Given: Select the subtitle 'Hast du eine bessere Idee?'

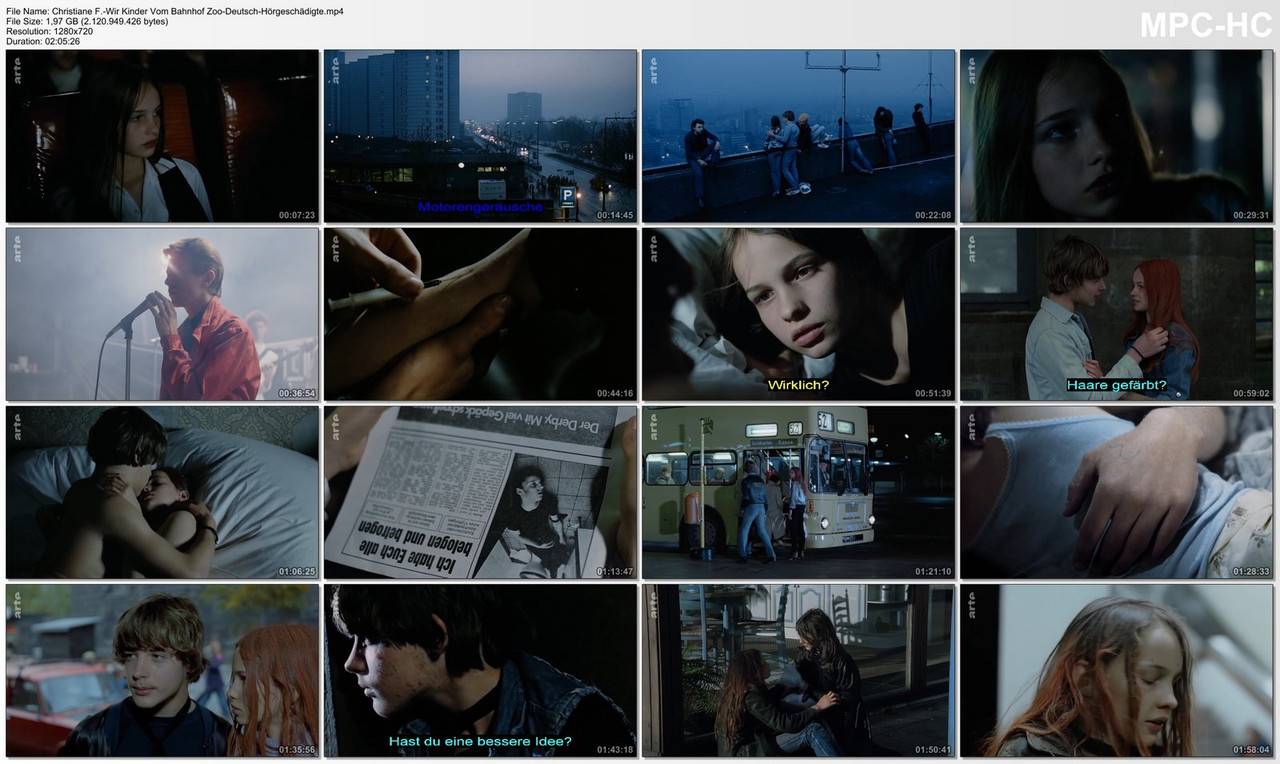Looking at the screenshot, I should [480, 741].
